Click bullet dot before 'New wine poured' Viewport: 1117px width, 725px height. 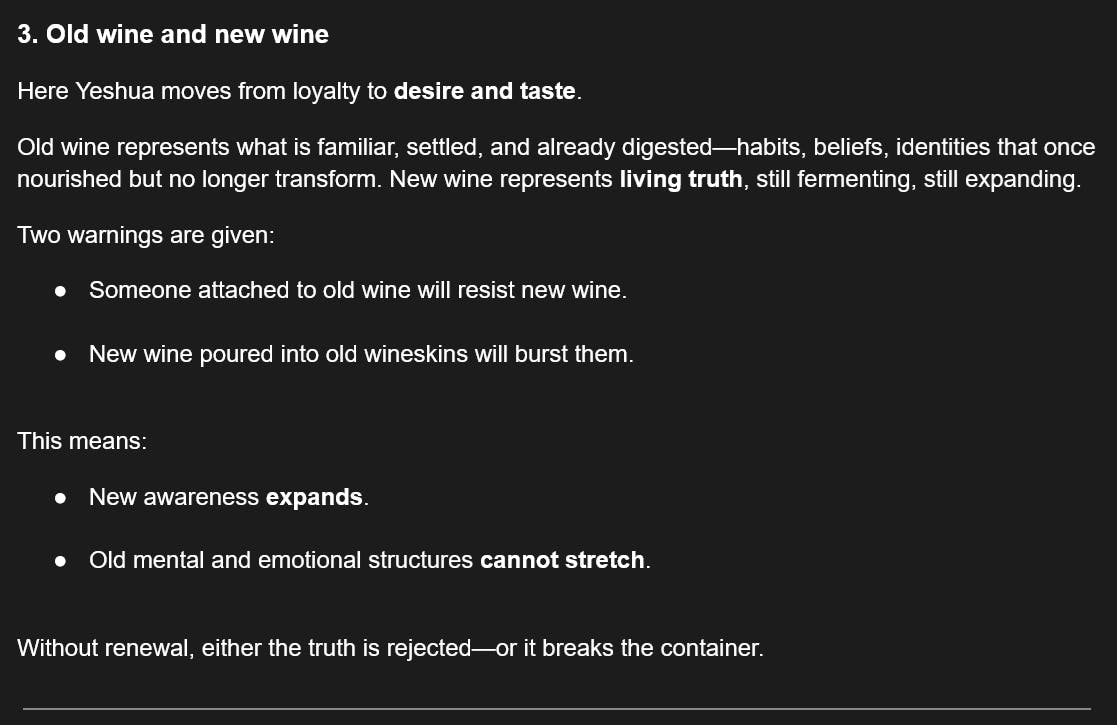pos(61,355)
